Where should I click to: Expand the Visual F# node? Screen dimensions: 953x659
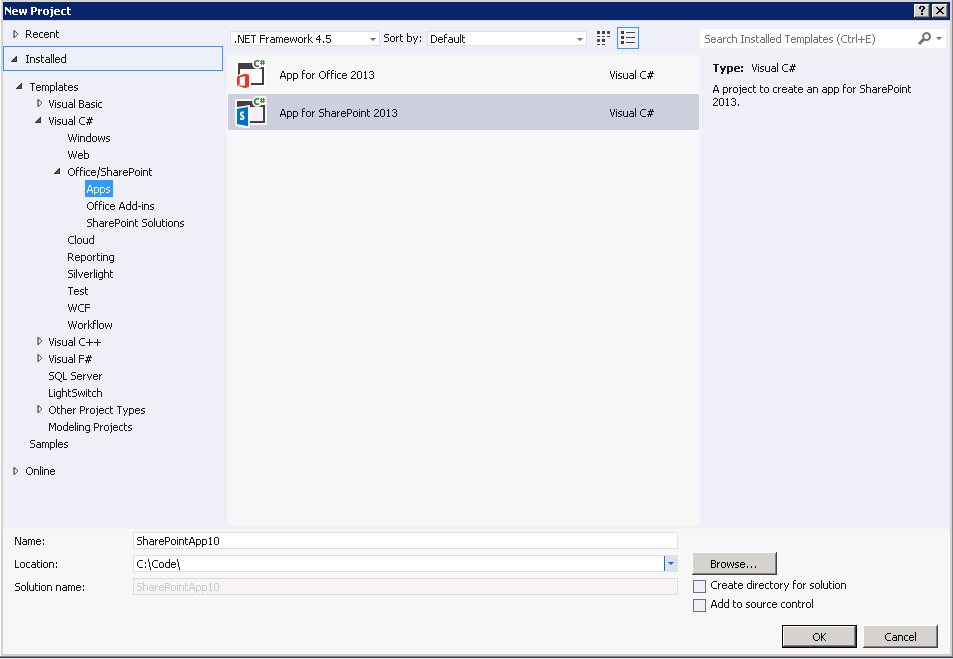tap(40, 359)
